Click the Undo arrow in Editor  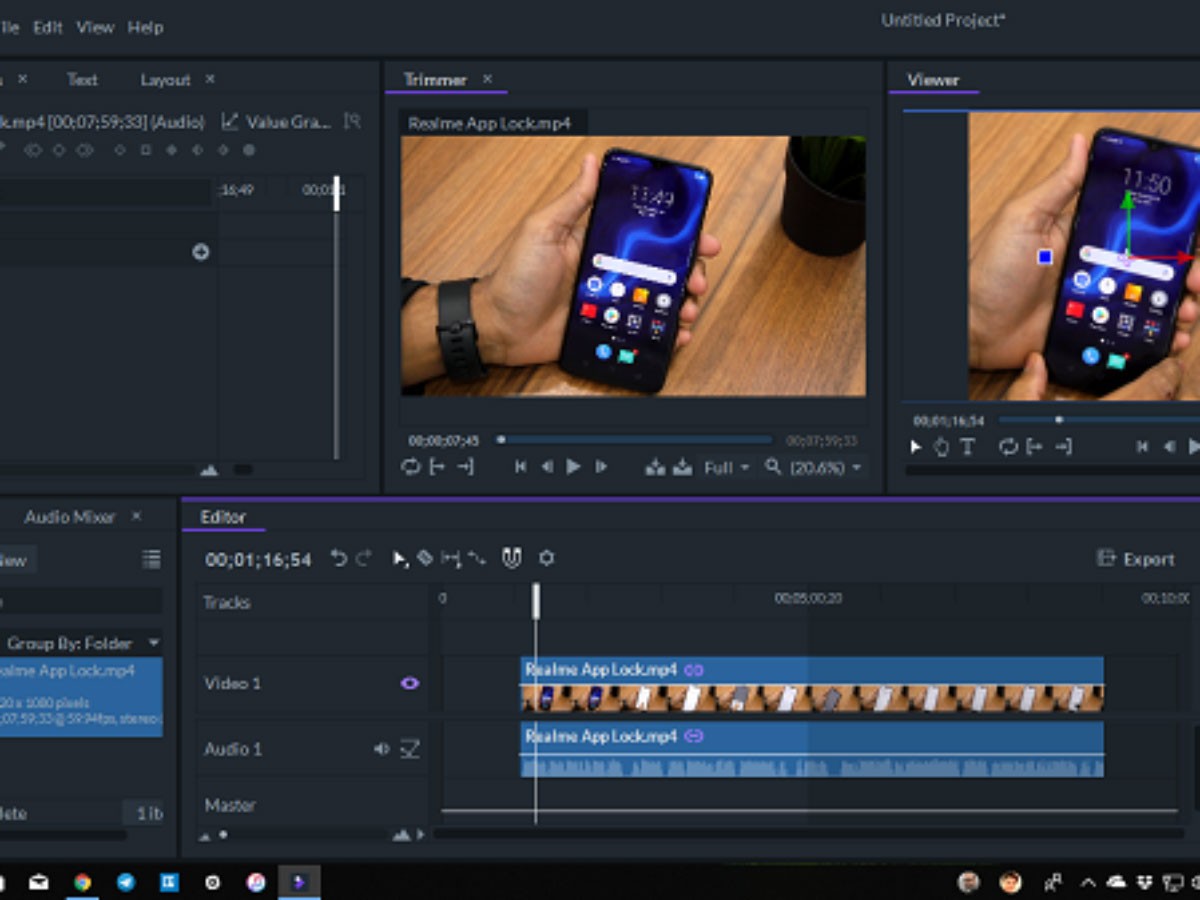[339, 559]
